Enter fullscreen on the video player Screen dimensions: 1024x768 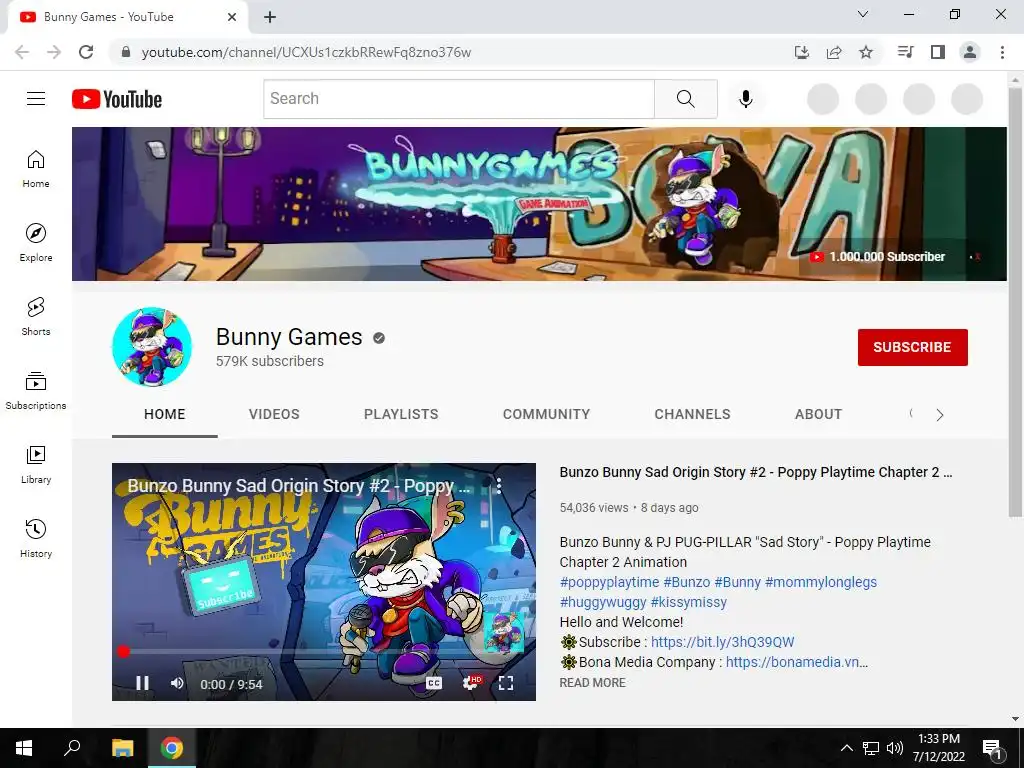pyautogui.click(x=506, y=683)
